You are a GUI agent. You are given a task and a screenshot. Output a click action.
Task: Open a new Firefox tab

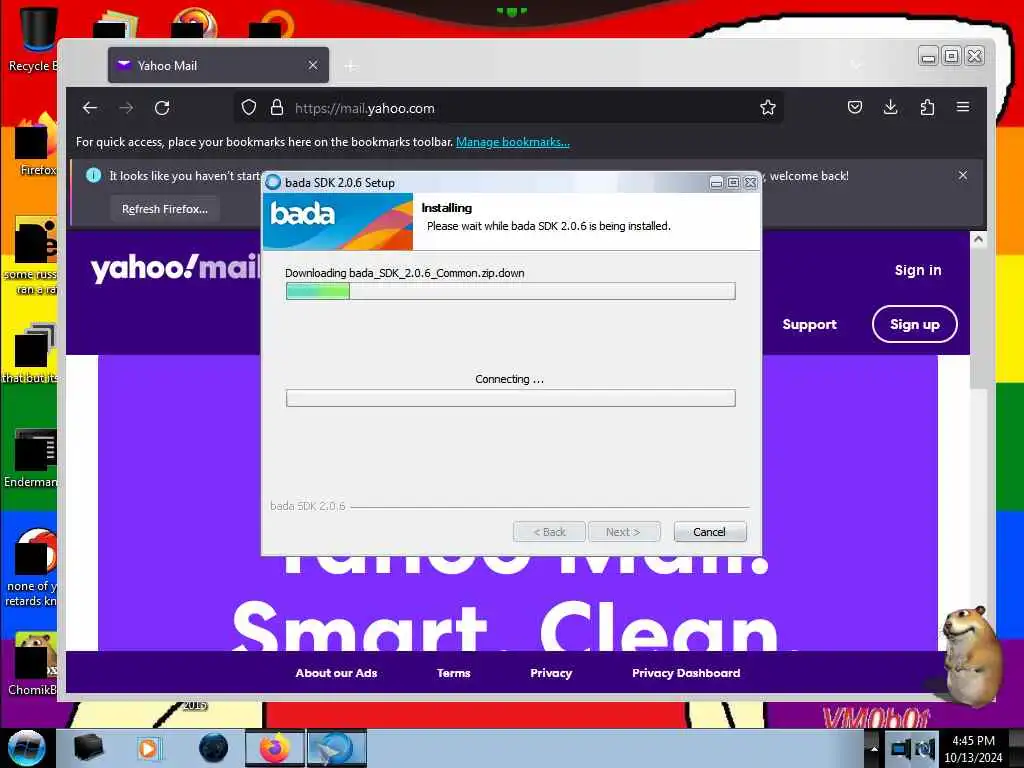(351, 65)
